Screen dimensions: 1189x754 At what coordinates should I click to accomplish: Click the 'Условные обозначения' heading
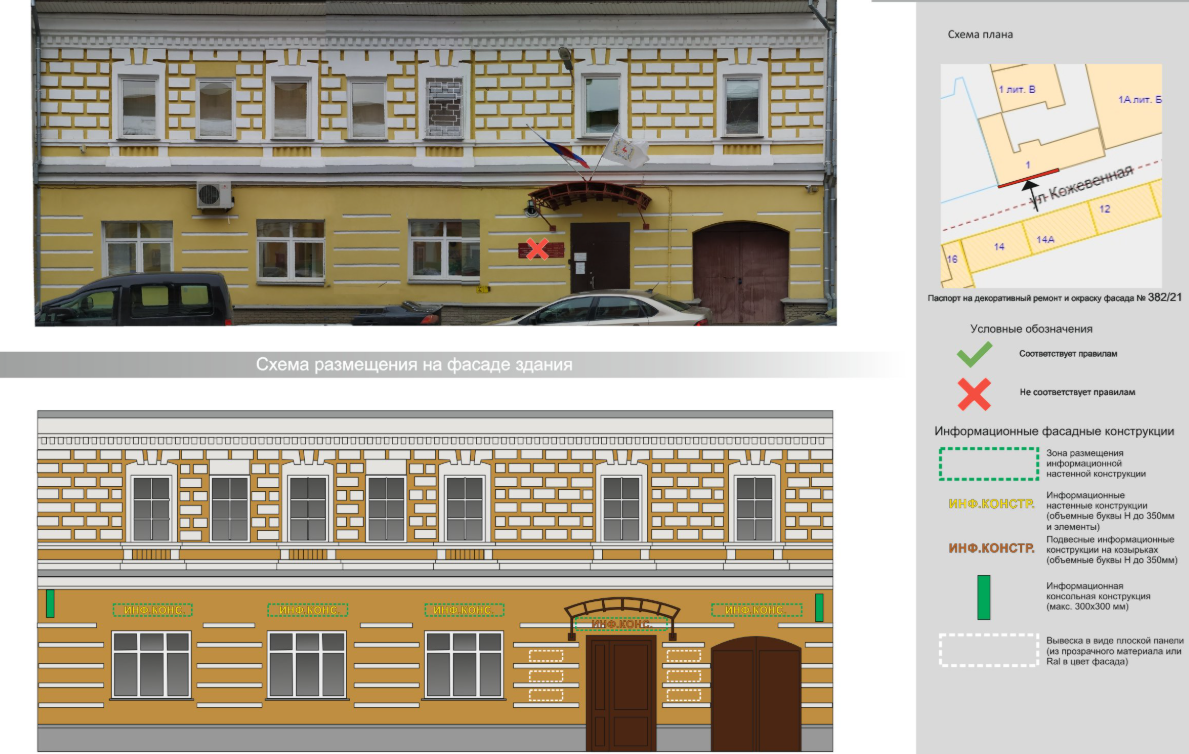pos(1031,328)
